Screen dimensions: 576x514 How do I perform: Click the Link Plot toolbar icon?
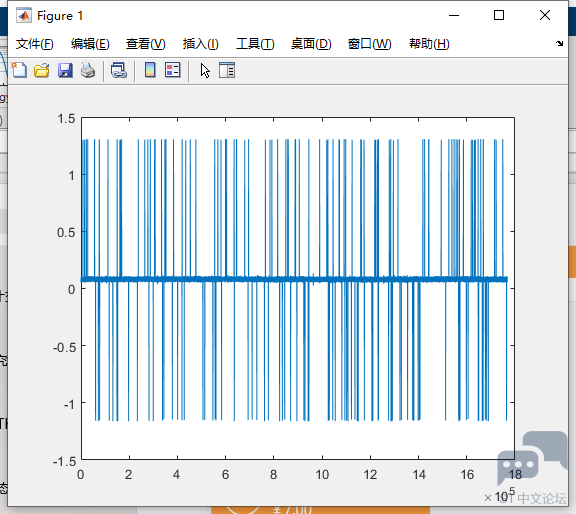(119, 70)
